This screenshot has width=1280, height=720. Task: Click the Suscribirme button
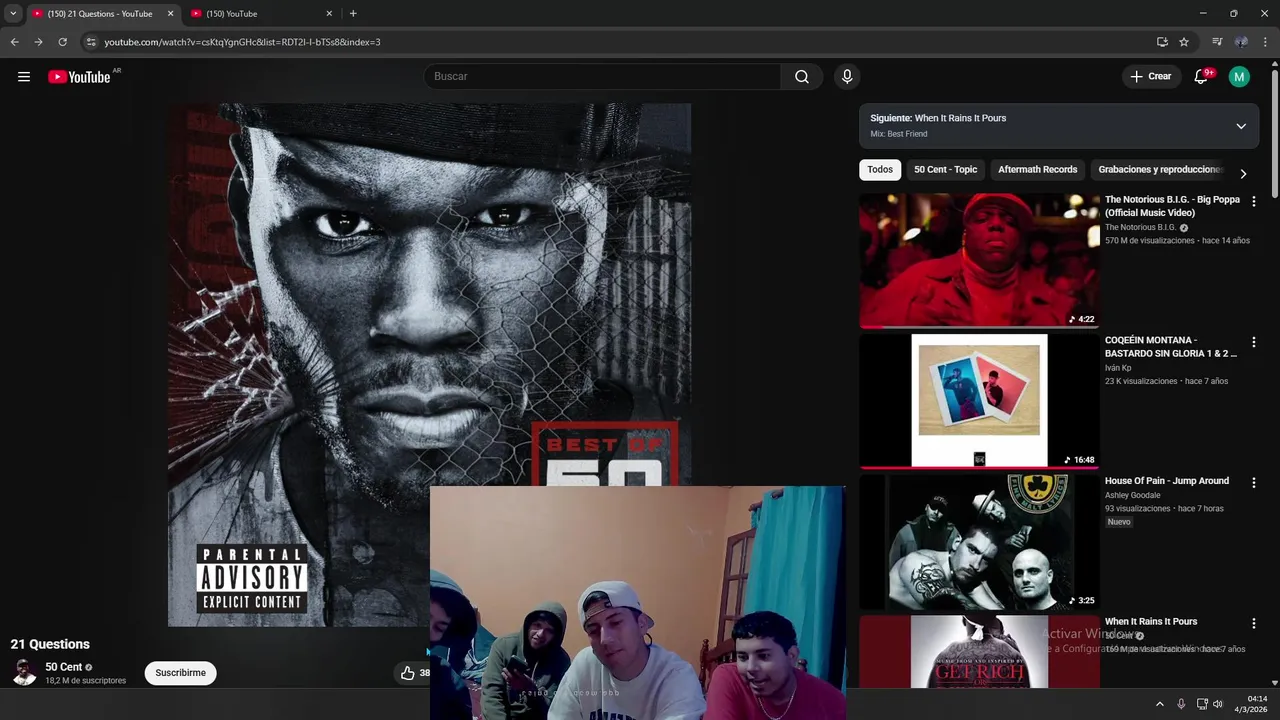181,673
